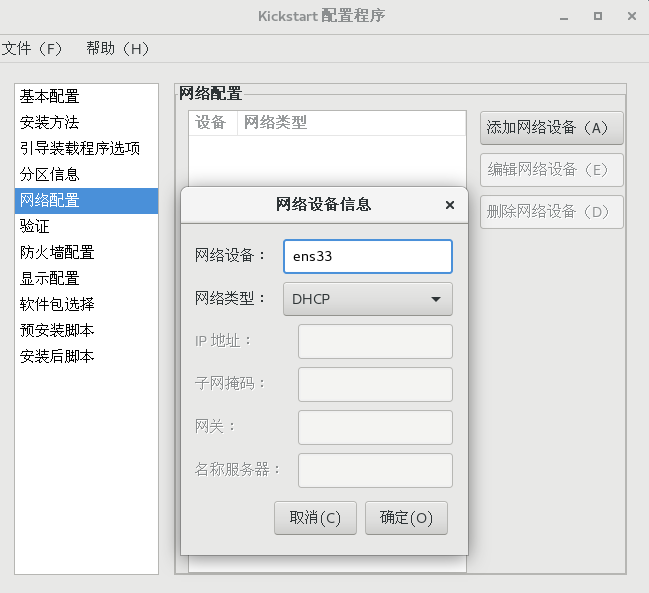Select 验证 in the sidebar

87,226
